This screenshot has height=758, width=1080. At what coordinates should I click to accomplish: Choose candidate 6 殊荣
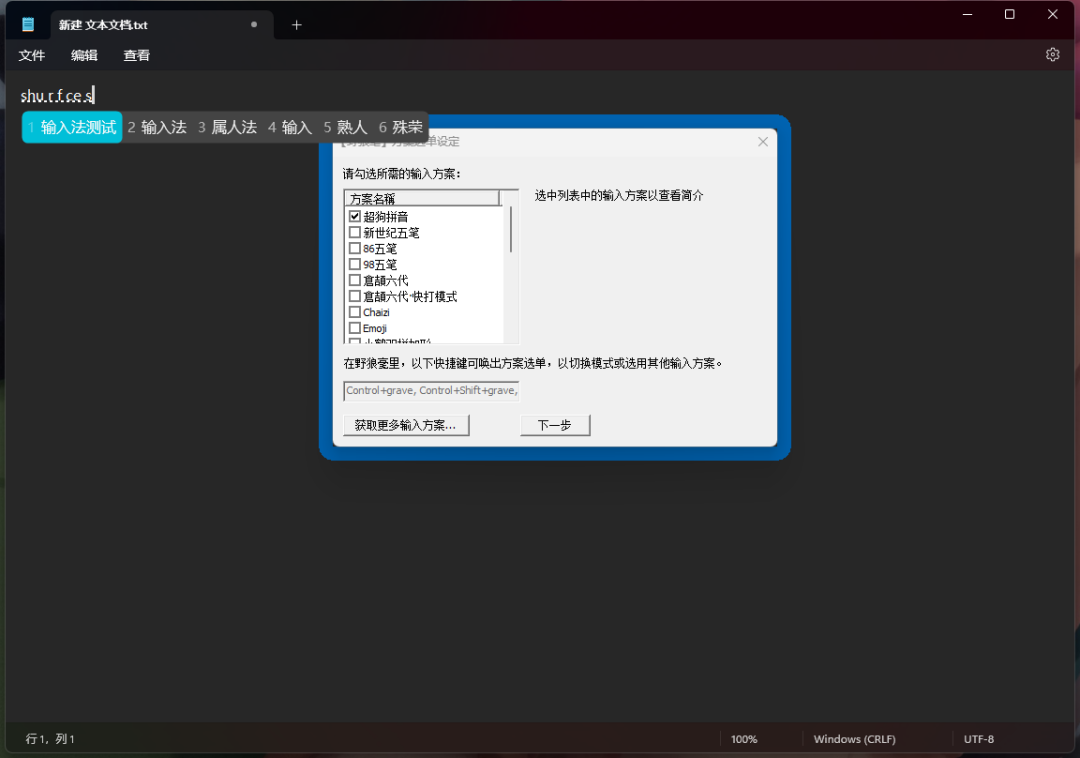(401, 127)
